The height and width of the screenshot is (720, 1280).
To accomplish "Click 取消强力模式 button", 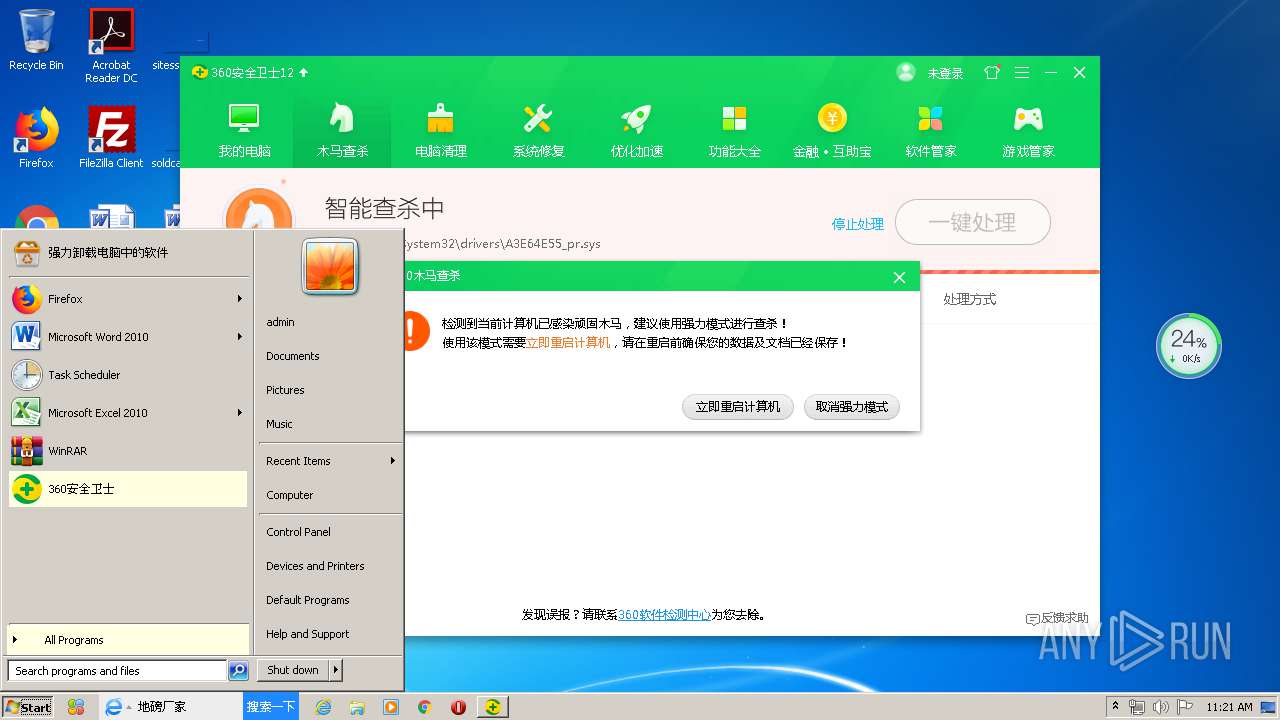I will 852,407.
